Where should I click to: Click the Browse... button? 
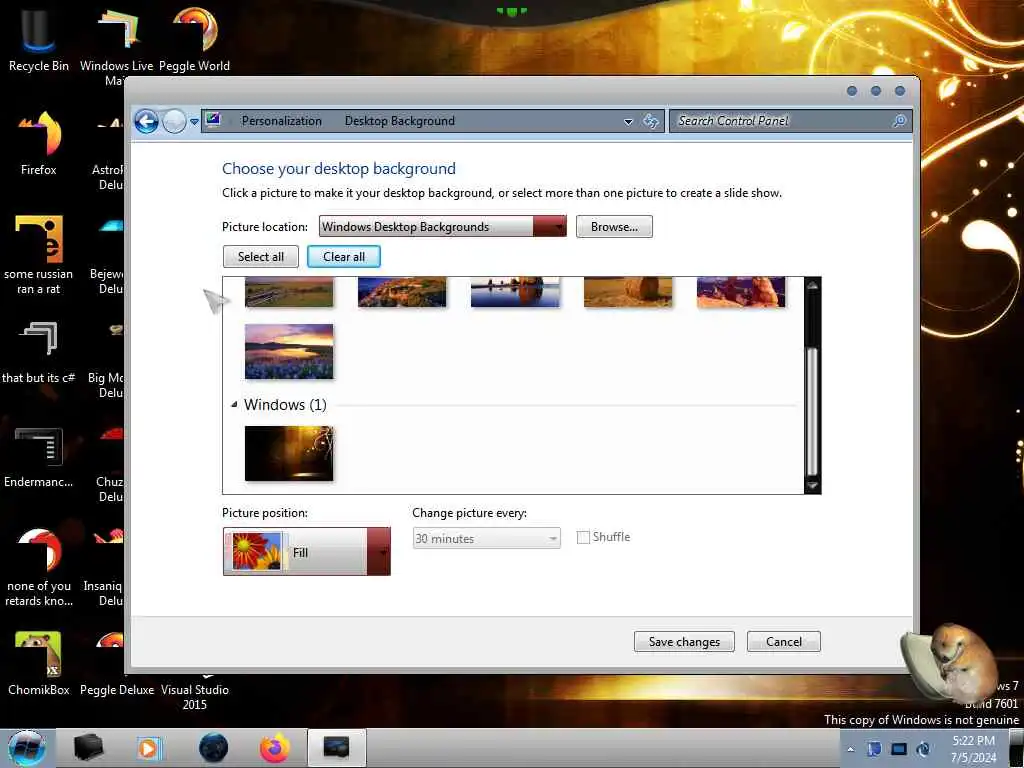[x=614, y=227]
